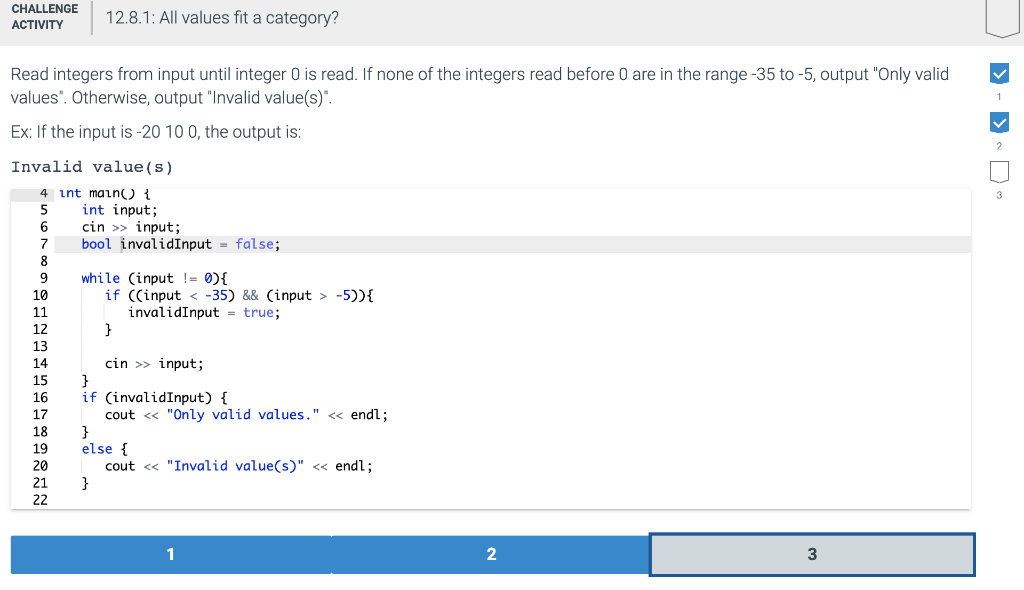1024x590 pixels.
Task: Click the while loop condition on line 9
Action: point(170,277)
